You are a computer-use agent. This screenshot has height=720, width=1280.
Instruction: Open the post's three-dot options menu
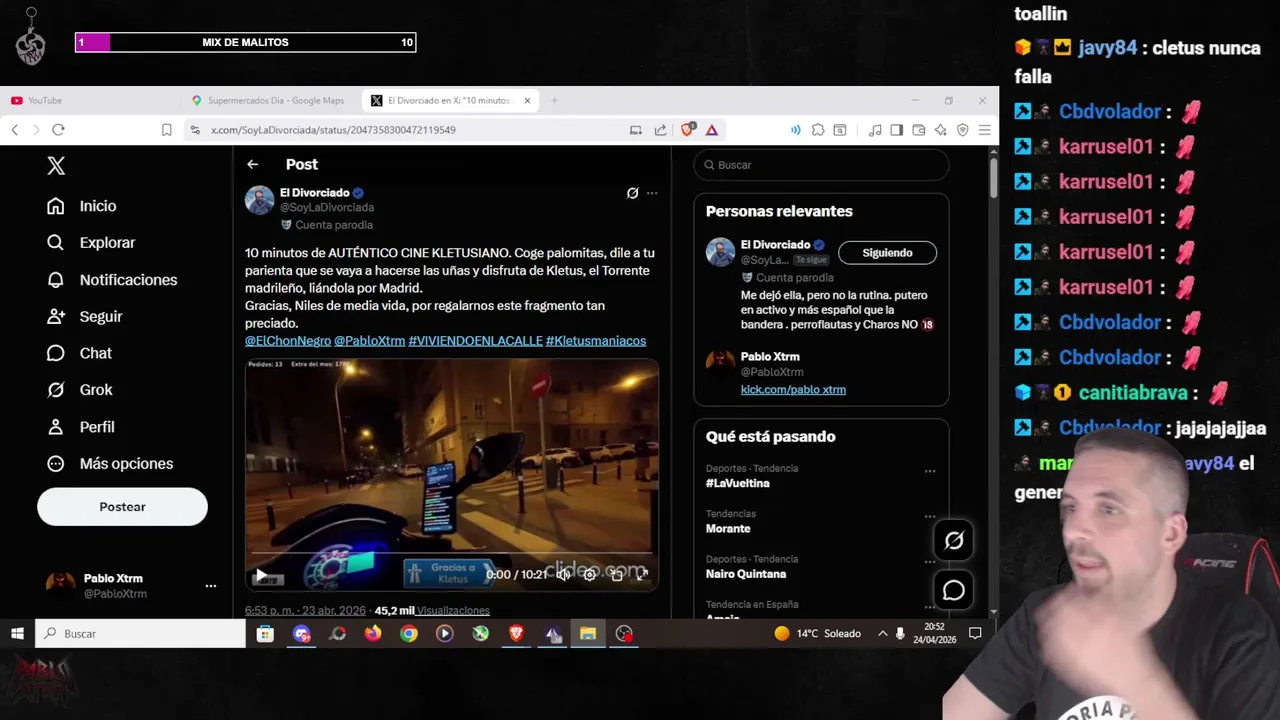click(x=652, y=193)
